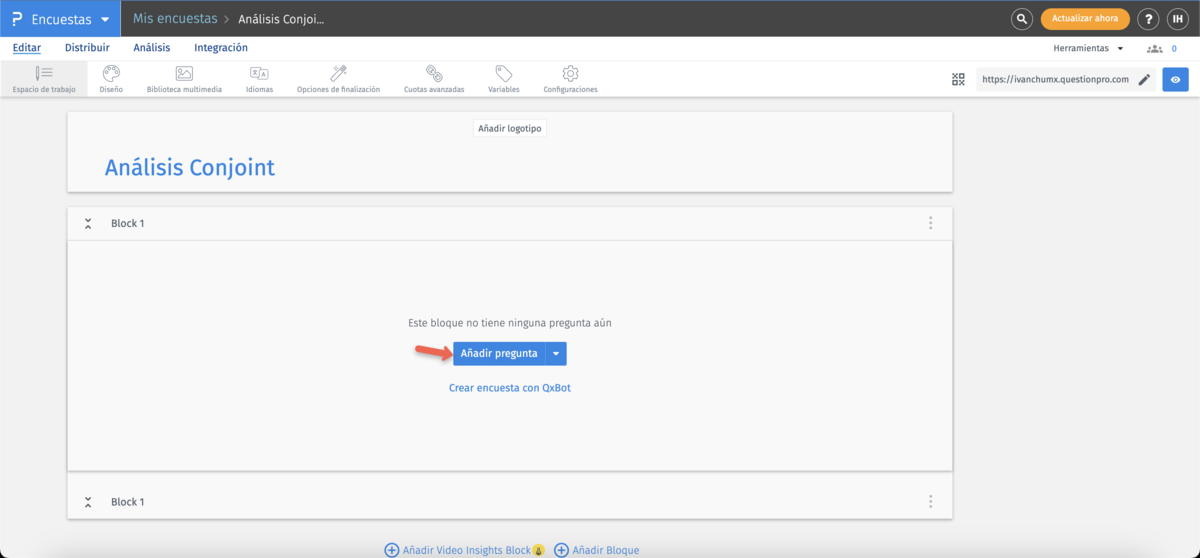Click the QuestionPro P logo
This screenshot has height=558, width=1200.
[16, 19]
